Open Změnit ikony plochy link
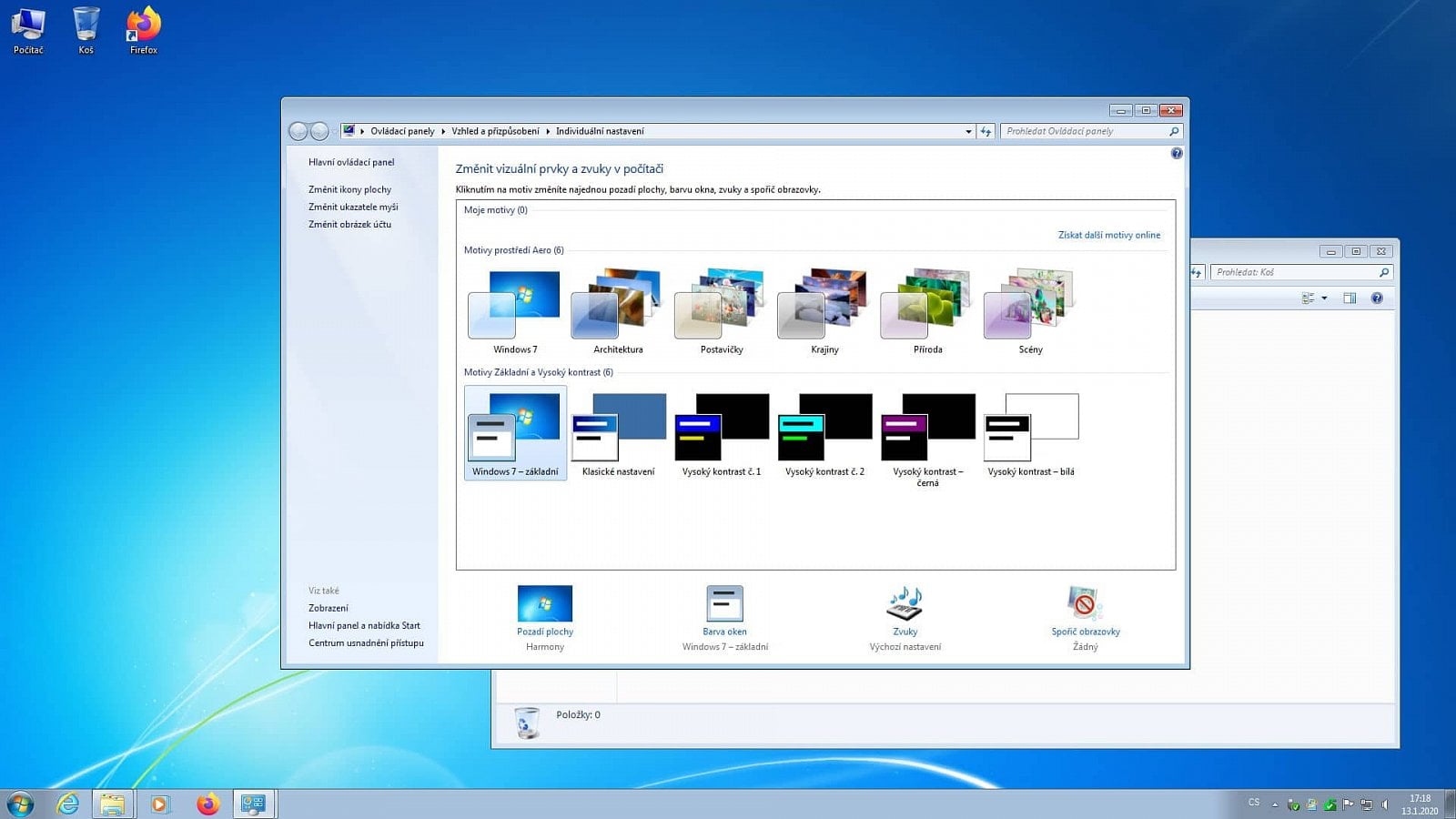The height and width of the screenshot is (819, 1456). pos(349,189)
